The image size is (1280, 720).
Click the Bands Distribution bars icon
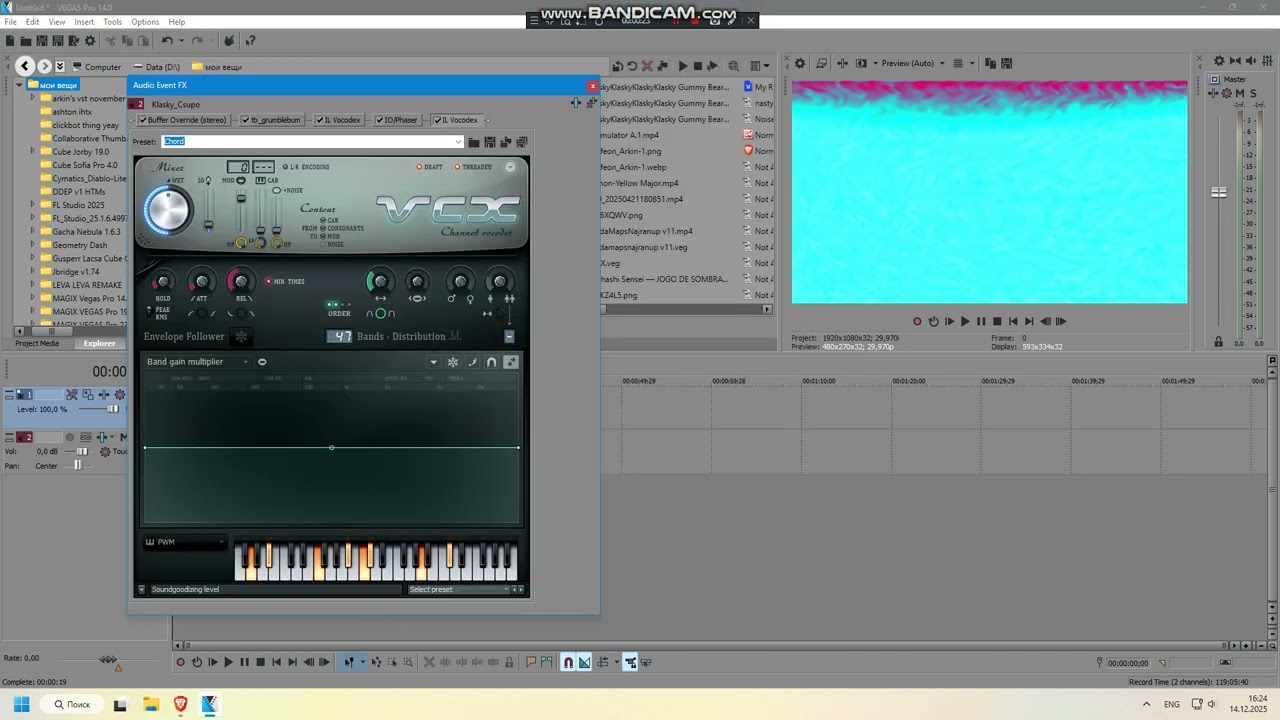(455, 336)
